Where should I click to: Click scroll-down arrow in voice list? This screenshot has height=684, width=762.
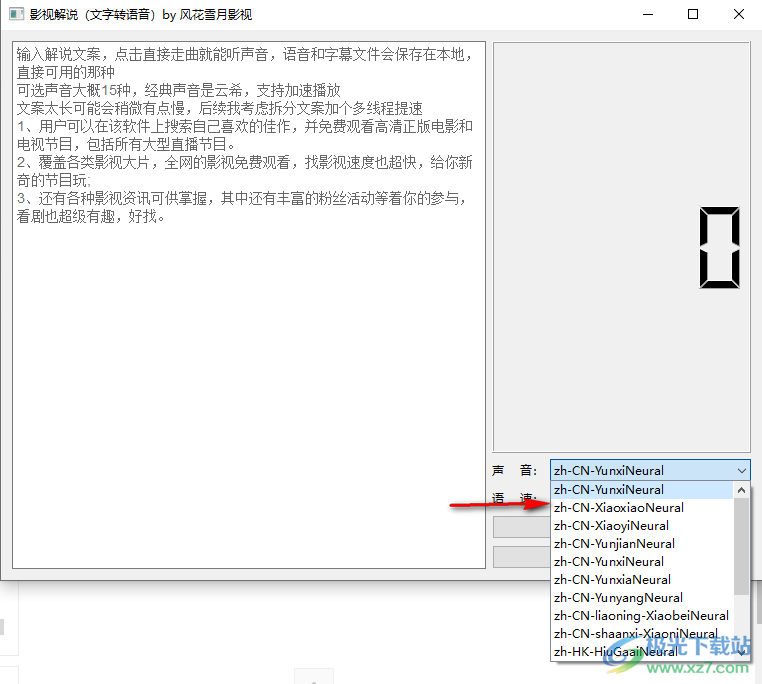coord(741,651)
